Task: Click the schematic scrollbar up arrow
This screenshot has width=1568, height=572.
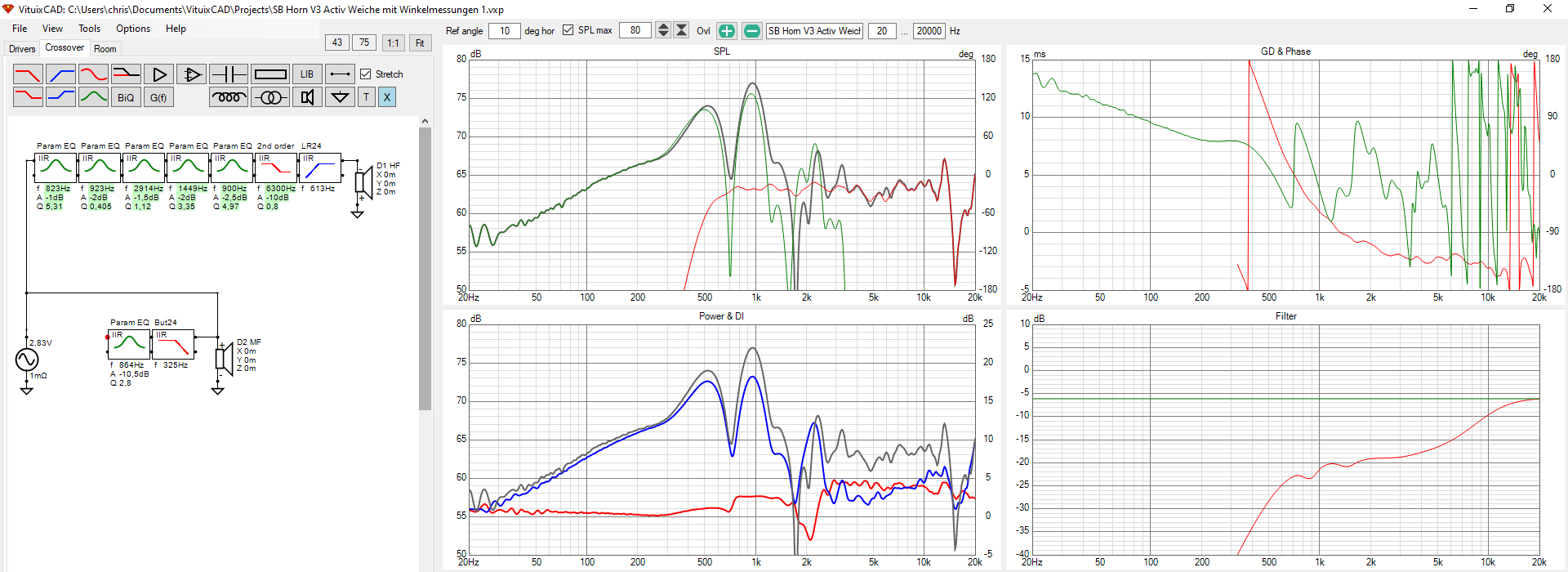Action: pos(425,121)
